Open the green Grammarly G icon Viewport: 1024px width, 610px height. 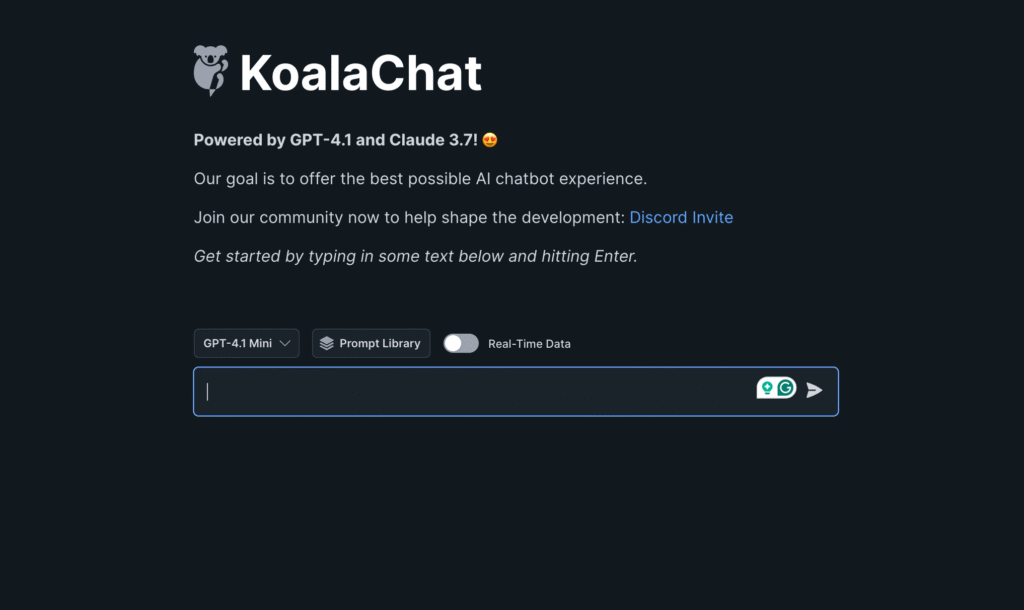point(786,388)
